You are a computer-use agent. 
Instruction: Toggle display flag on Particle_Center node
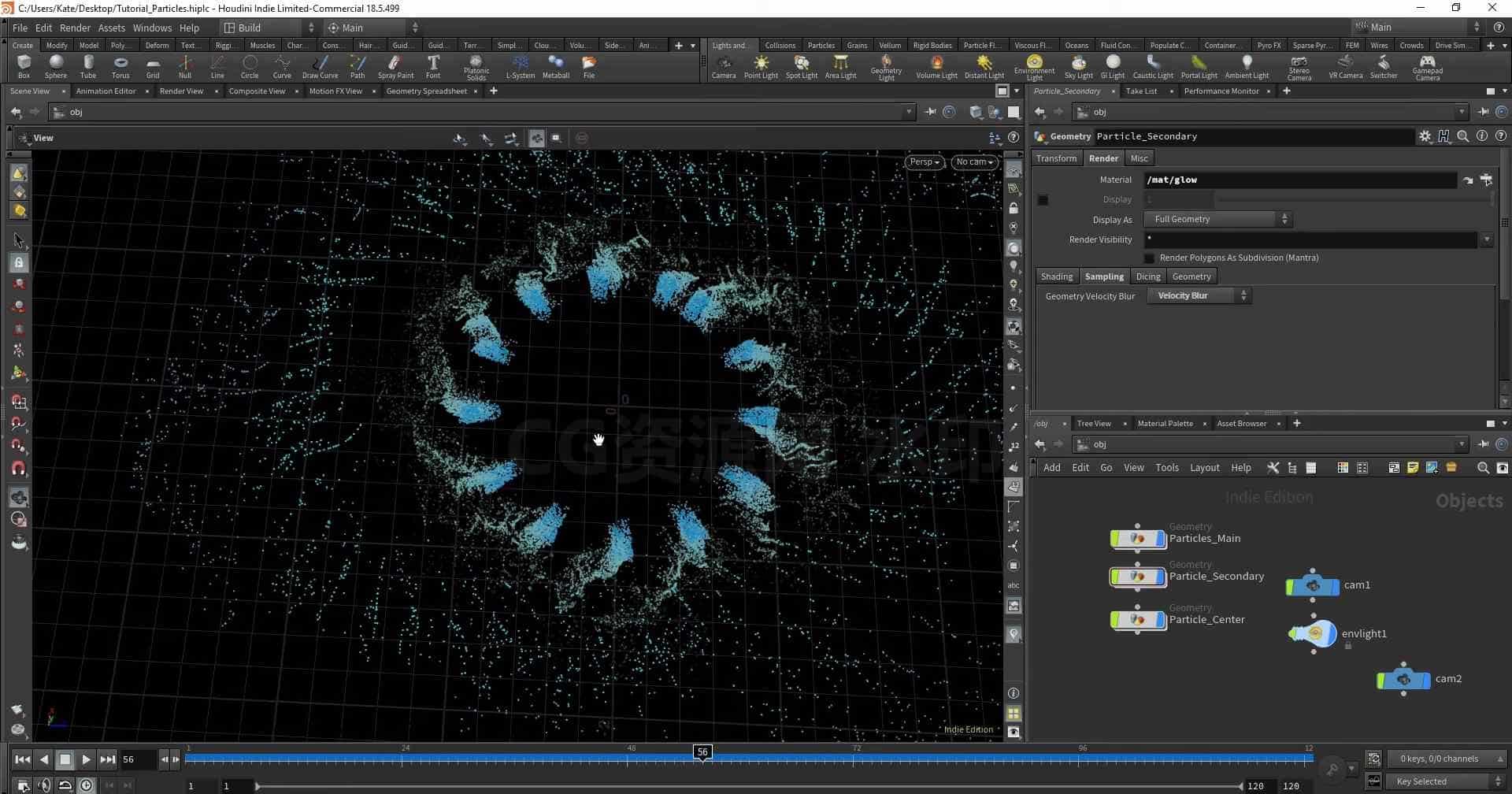point(1159,620)
